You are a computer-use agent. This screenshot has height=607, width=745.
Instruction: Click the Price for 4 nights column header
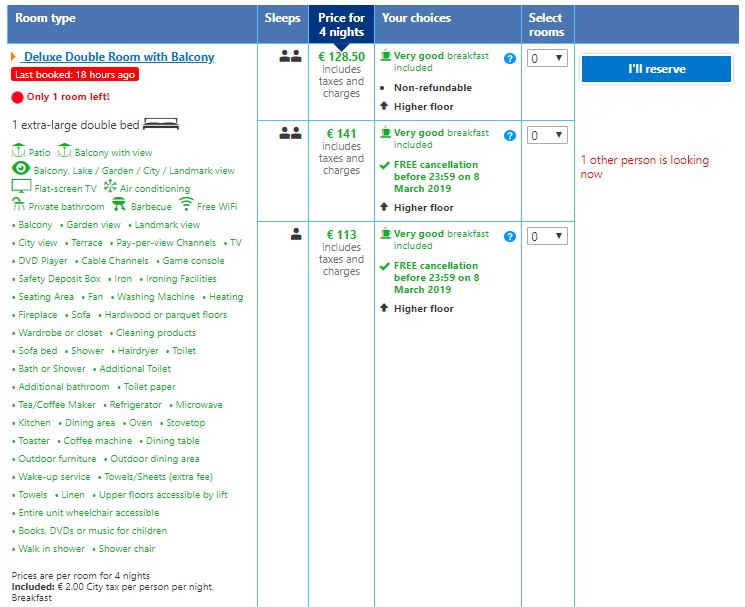(341, 24)
